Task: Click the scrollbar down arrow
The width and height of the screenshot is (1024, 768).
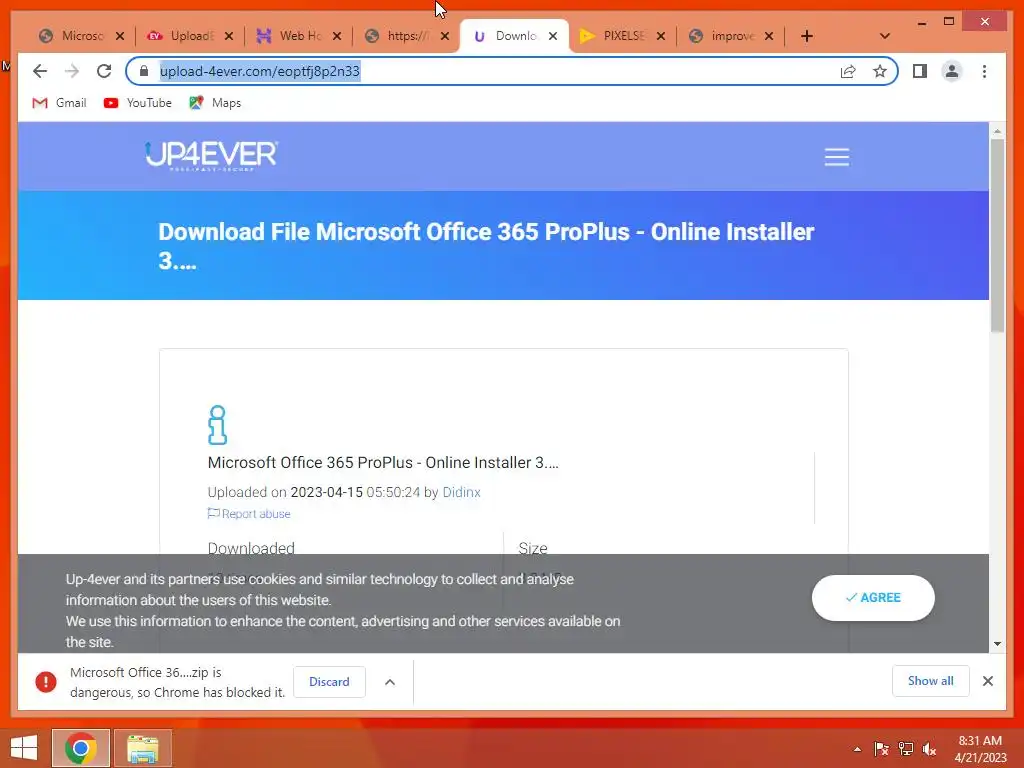Action: click(x=997, y=644)
